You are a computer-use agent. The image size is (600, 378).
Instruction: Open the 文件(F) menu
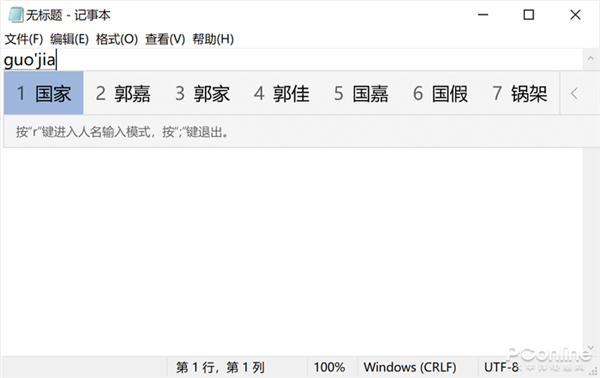24,39
